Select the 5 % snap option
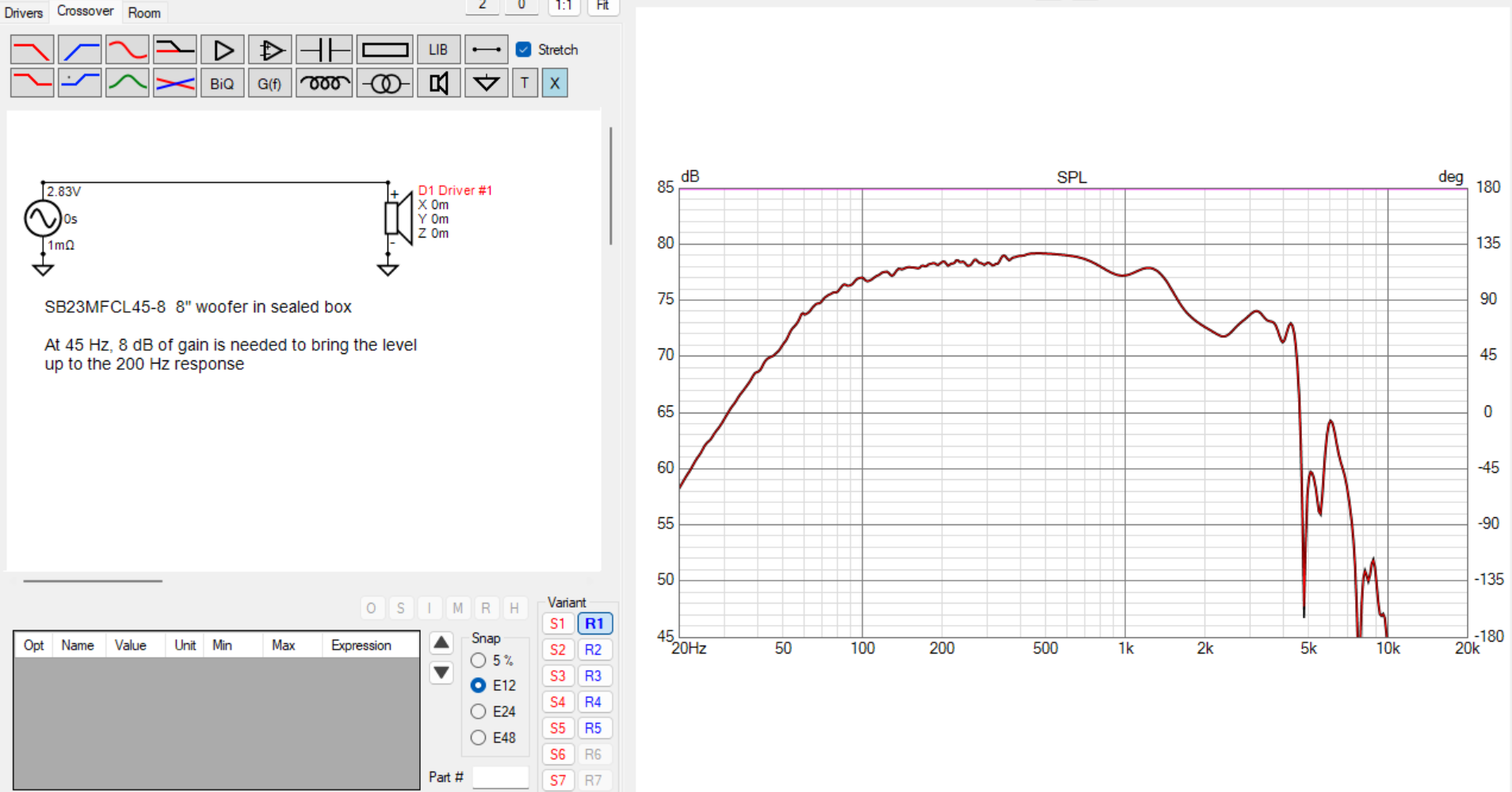This screenshot has height=792, width=1512. coord(478,660)
